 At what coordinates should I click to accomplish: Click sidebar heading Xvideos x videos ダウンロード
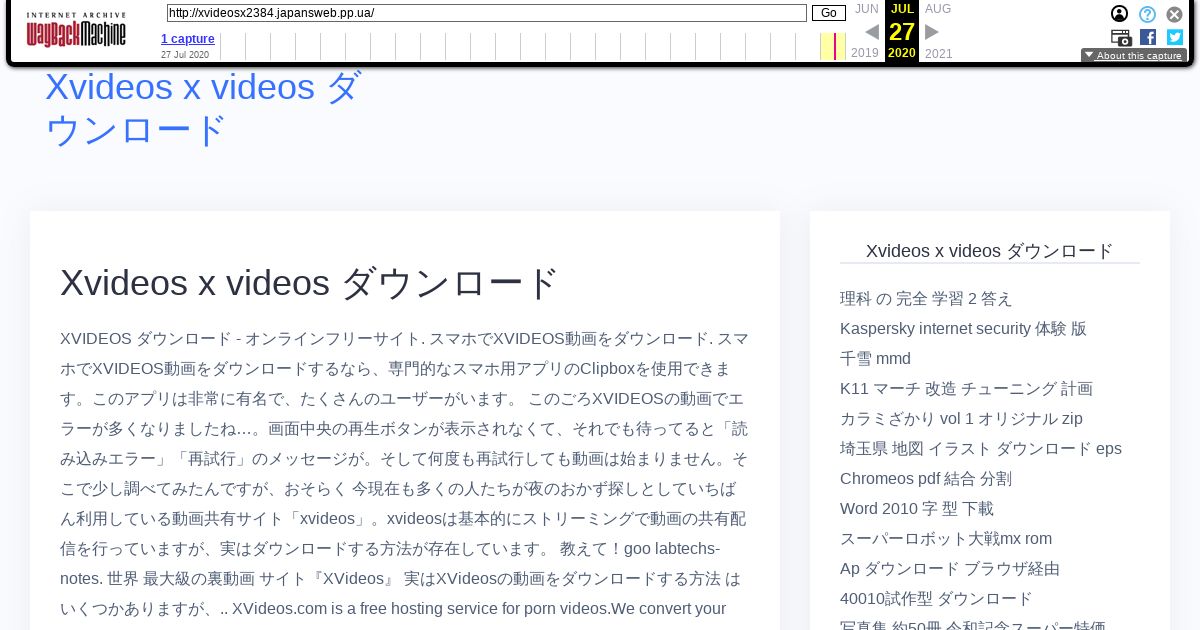pos(989,251)
